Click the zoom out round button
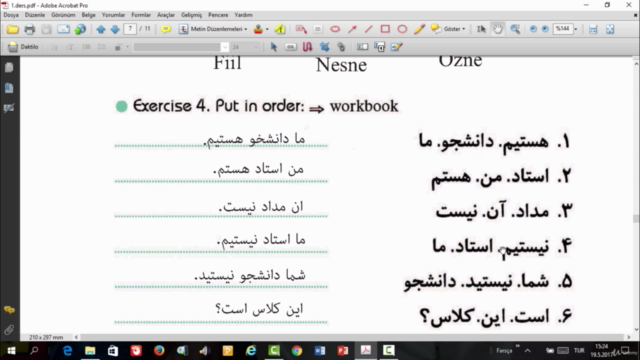 (x=533, y=29)
